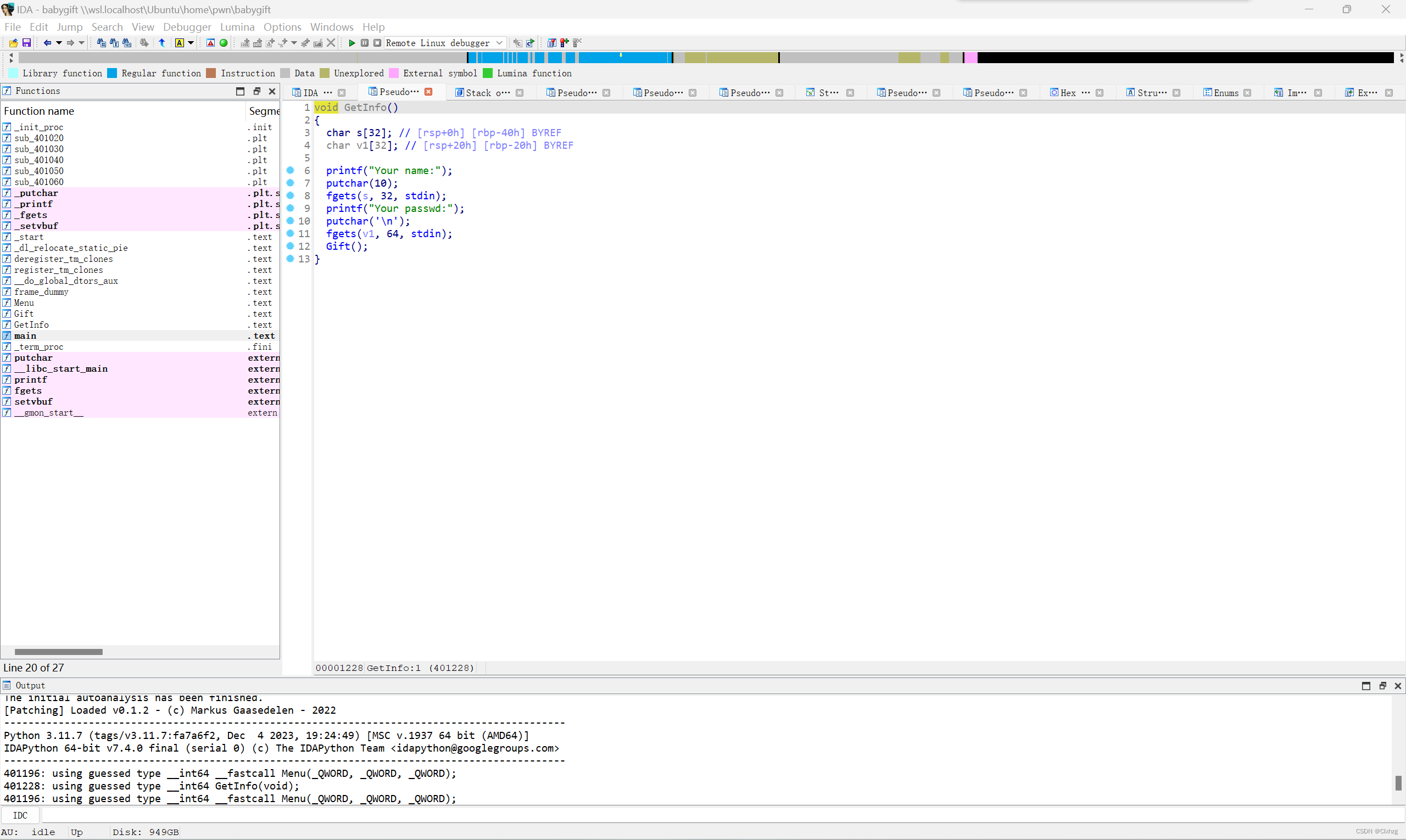Click the Search binary sequence icon
1406x840 pixels.
[x=127, y=43]
